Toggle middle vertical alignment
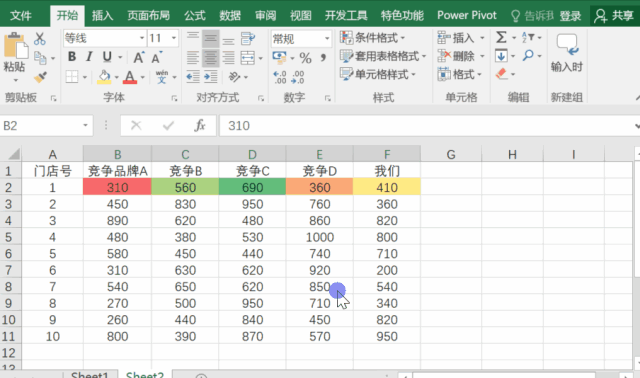The image size is (640, 378). pyautogui.click(x=211, y=39)
